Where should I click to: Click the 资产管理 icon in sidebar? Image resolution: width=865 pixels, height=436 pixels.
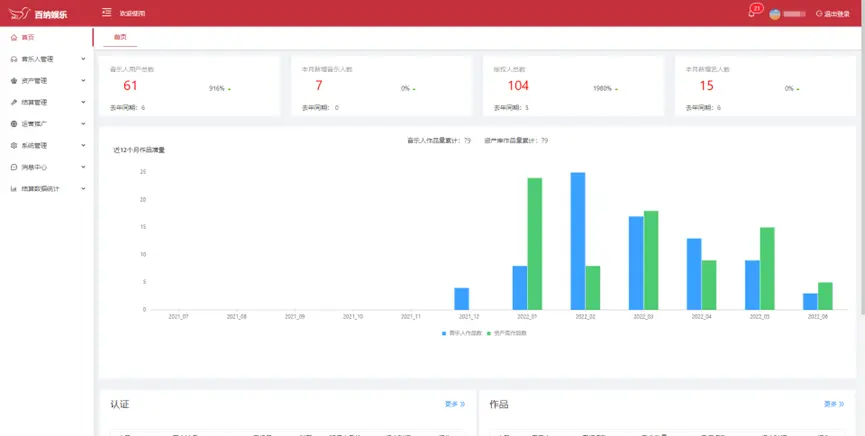[x=13, y=81]
